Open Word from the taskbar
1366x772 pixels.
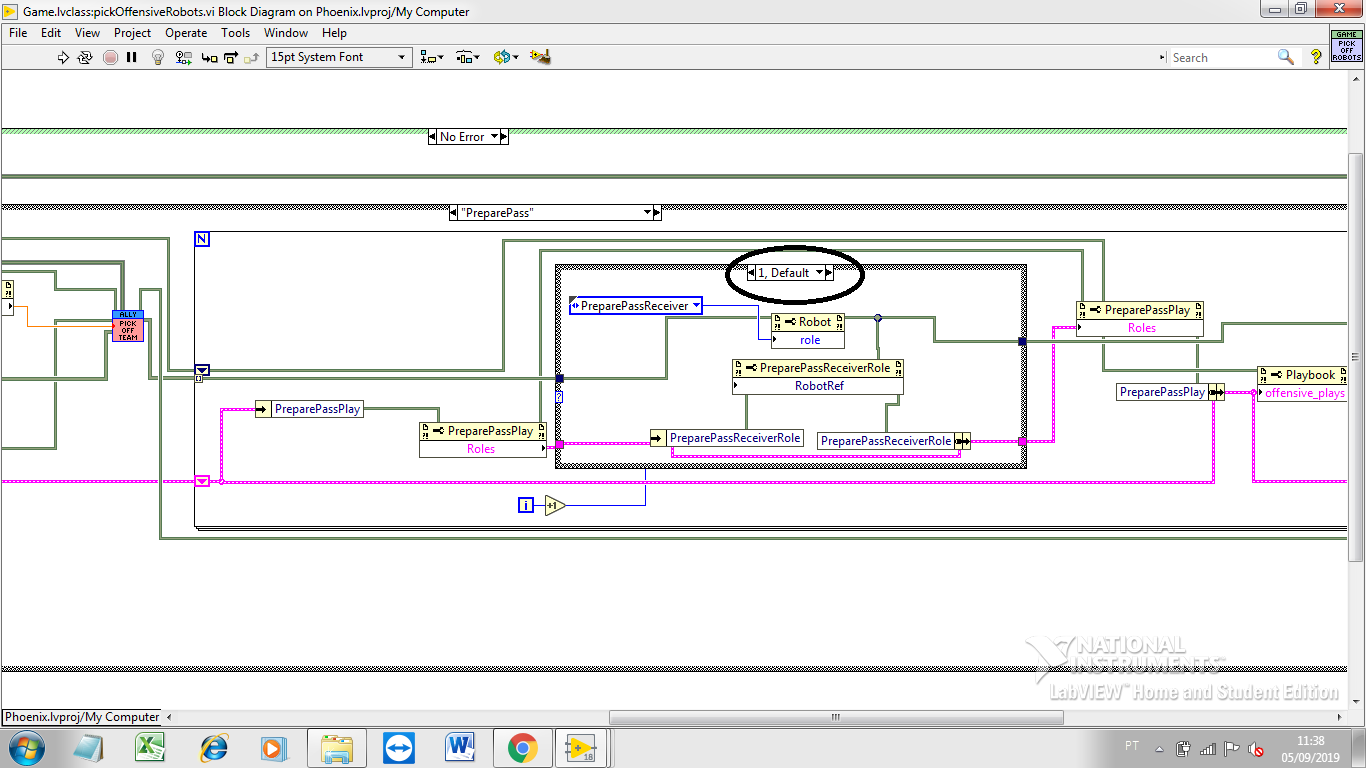point(461,748)
